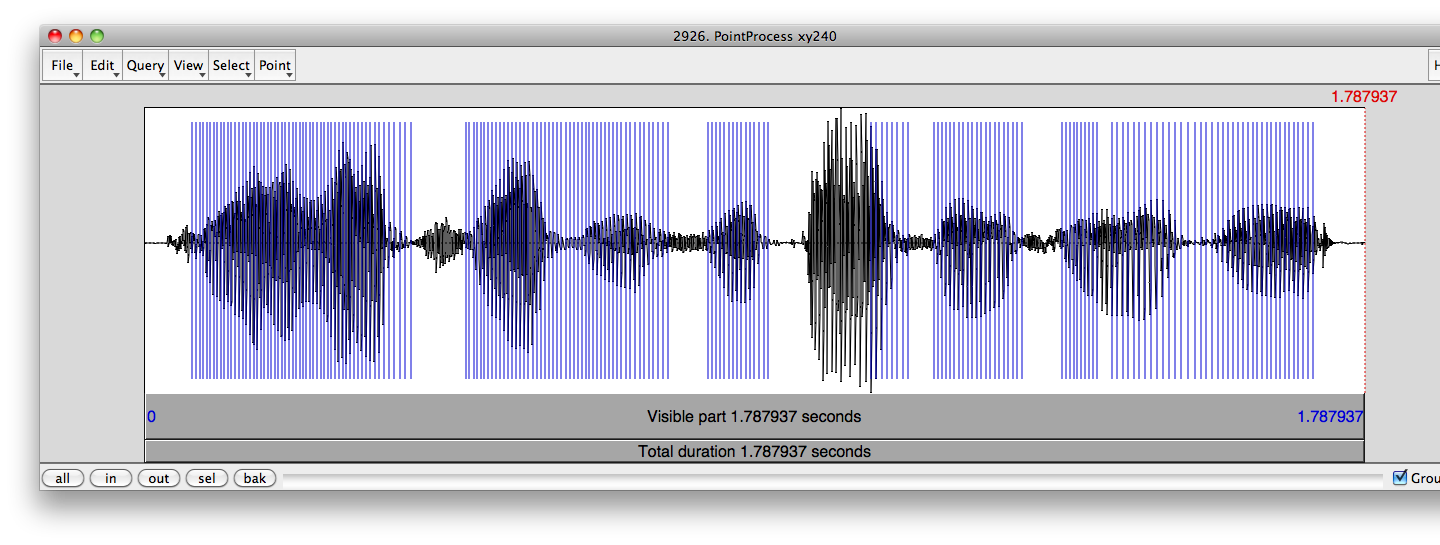Click the 'all' zoom button
The height and width of the screenshot is (545, 1440).
pyautogui.click(x=62, y=478)
